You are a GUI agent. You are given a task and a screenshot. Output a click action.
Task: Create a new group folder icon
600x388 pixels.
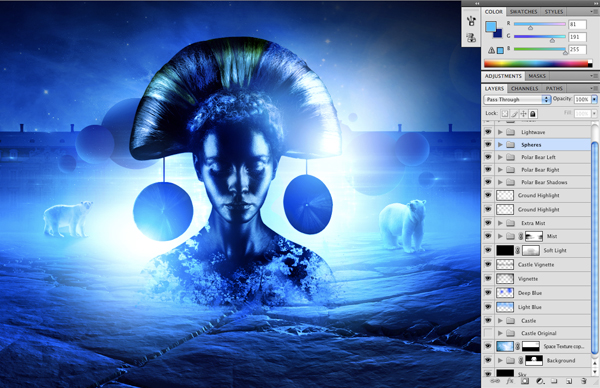point(554,381)
